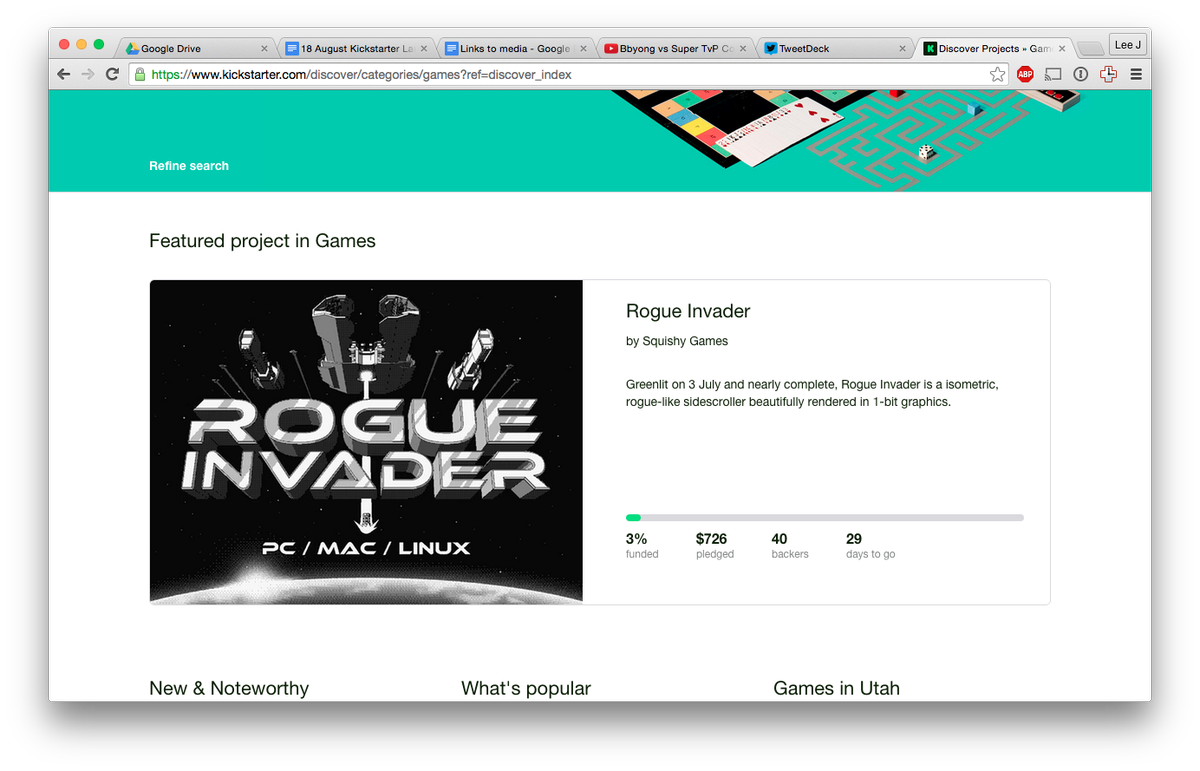Click the Featured project in Games heading
This screenshot has height=771, width=1200.
[262, 241]
